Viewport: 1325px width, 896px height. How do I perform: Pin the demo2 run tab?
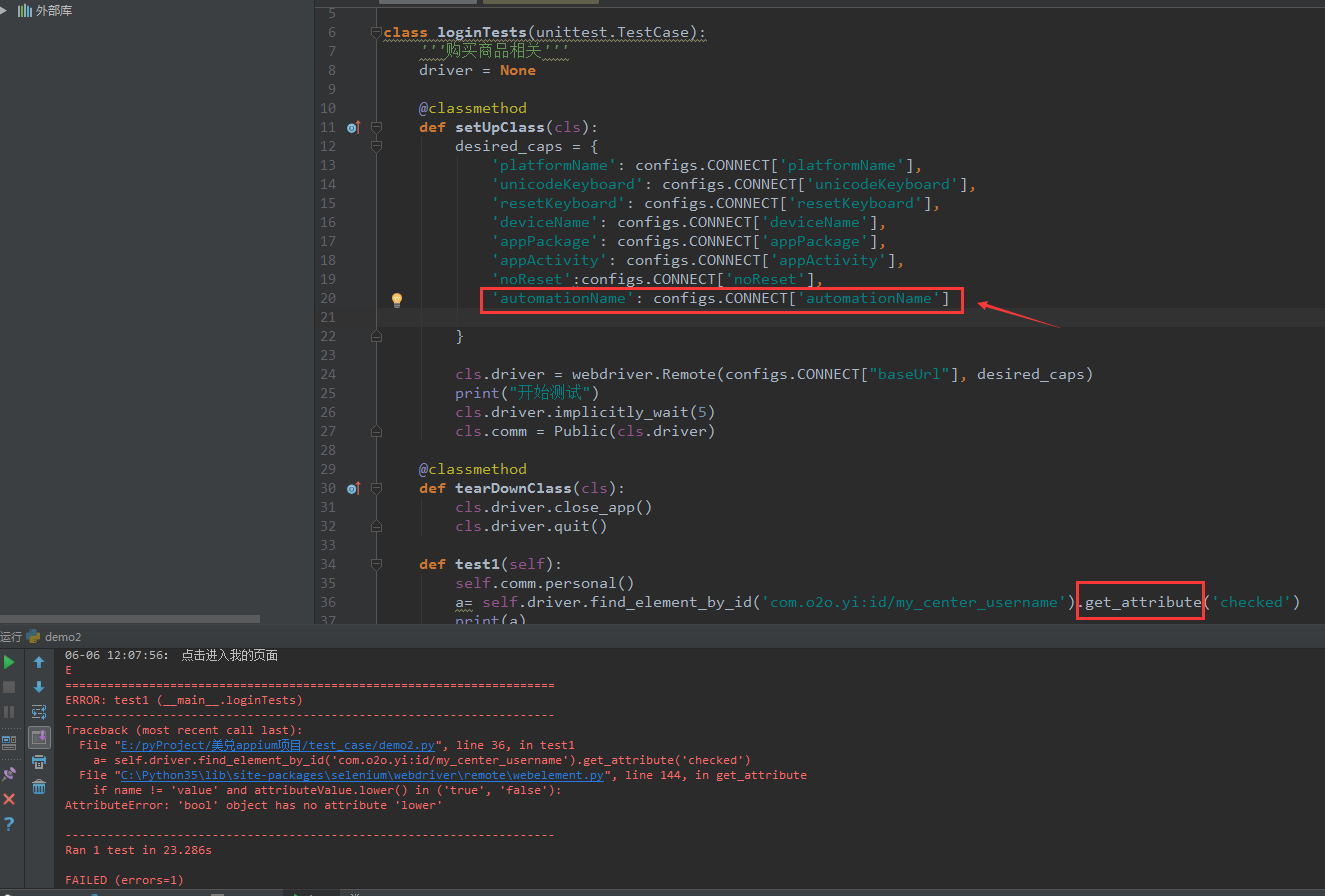[x=9, y=773]
